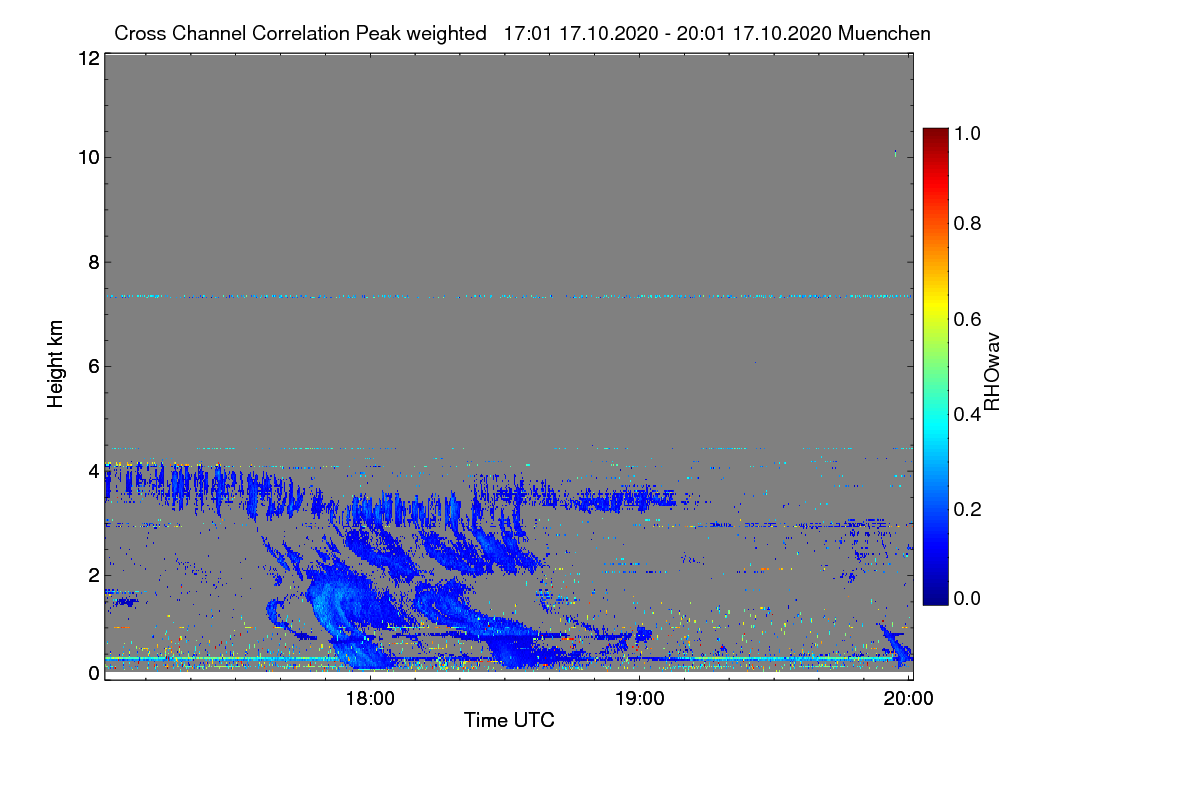Click the colorbar value '1.0'

[x=968, y=131]
